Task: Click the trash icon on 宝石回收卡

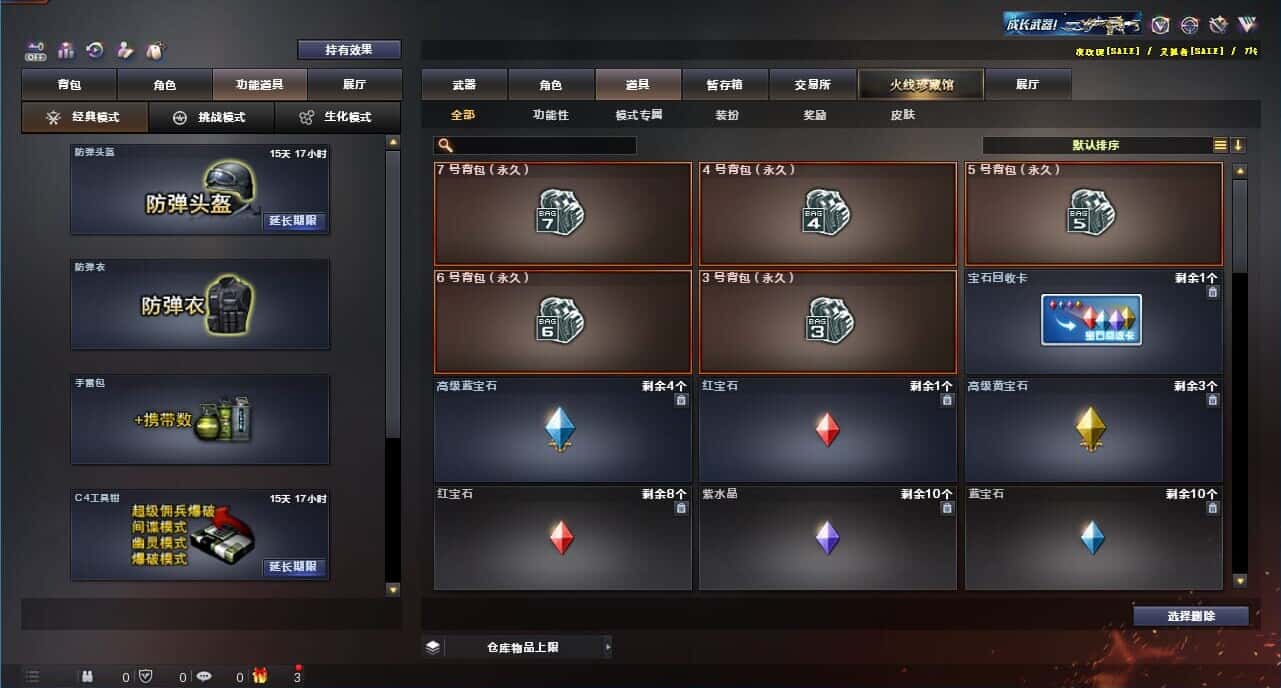Action: tap(1212, 292)
